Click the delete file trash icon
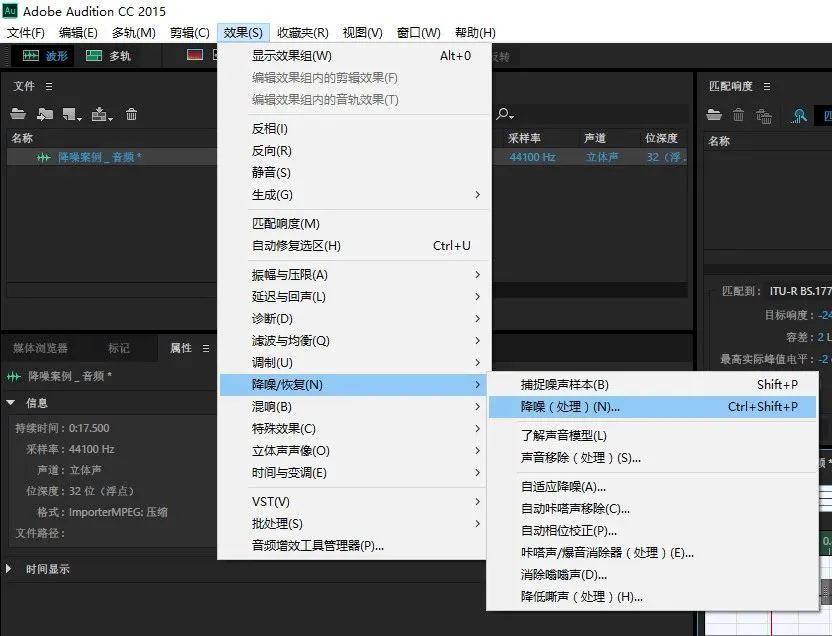 pyautogui.click(x=131, y=114)
